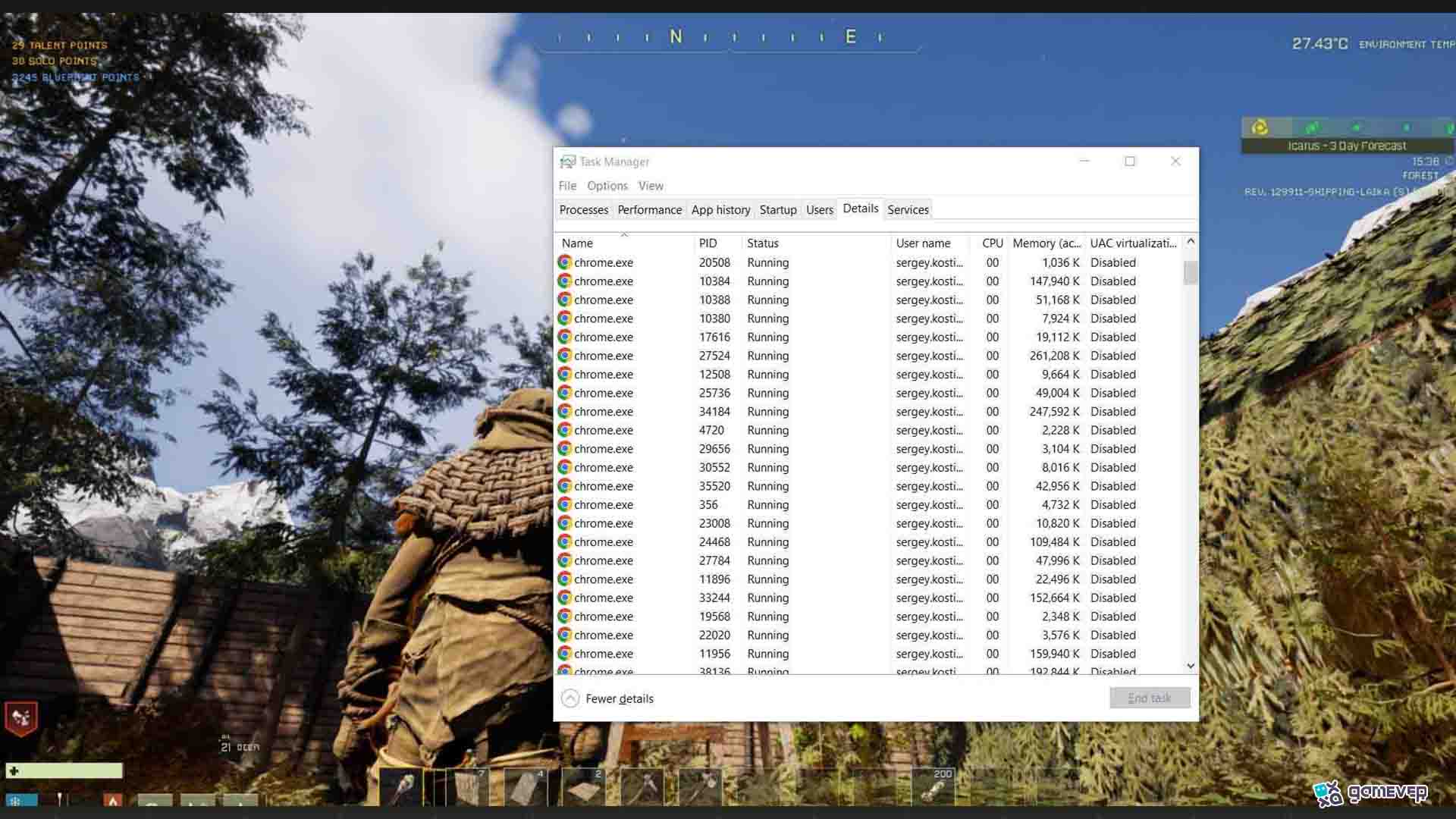Open the Services tab
The image size is (1456, 819).
pos(908,210)
